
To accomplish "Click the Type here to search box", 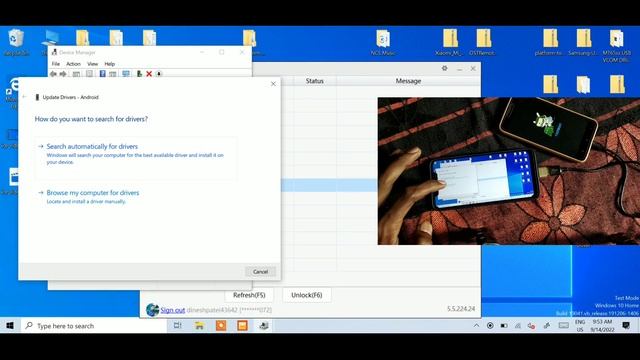I will (94, 326).
